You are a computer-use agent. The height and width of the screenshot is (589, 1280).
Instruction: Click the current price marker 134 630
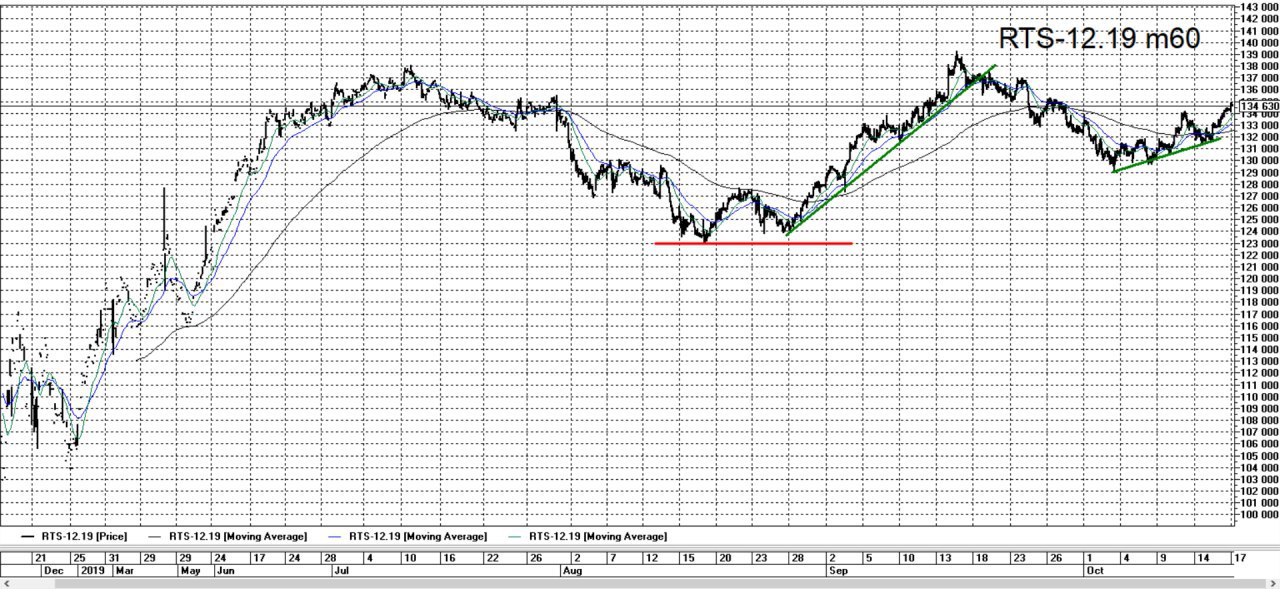[1259, 106]
